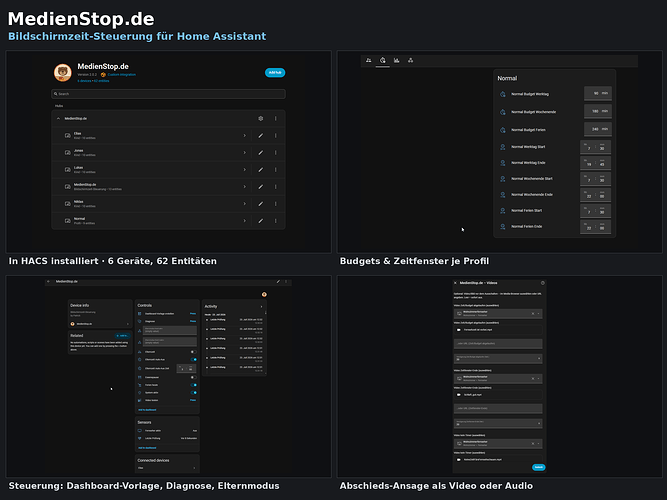This screenshot has height=500, width=667.
Task: Edit the Normal profile with its pencil icon
Action: [x=260, y=220]
